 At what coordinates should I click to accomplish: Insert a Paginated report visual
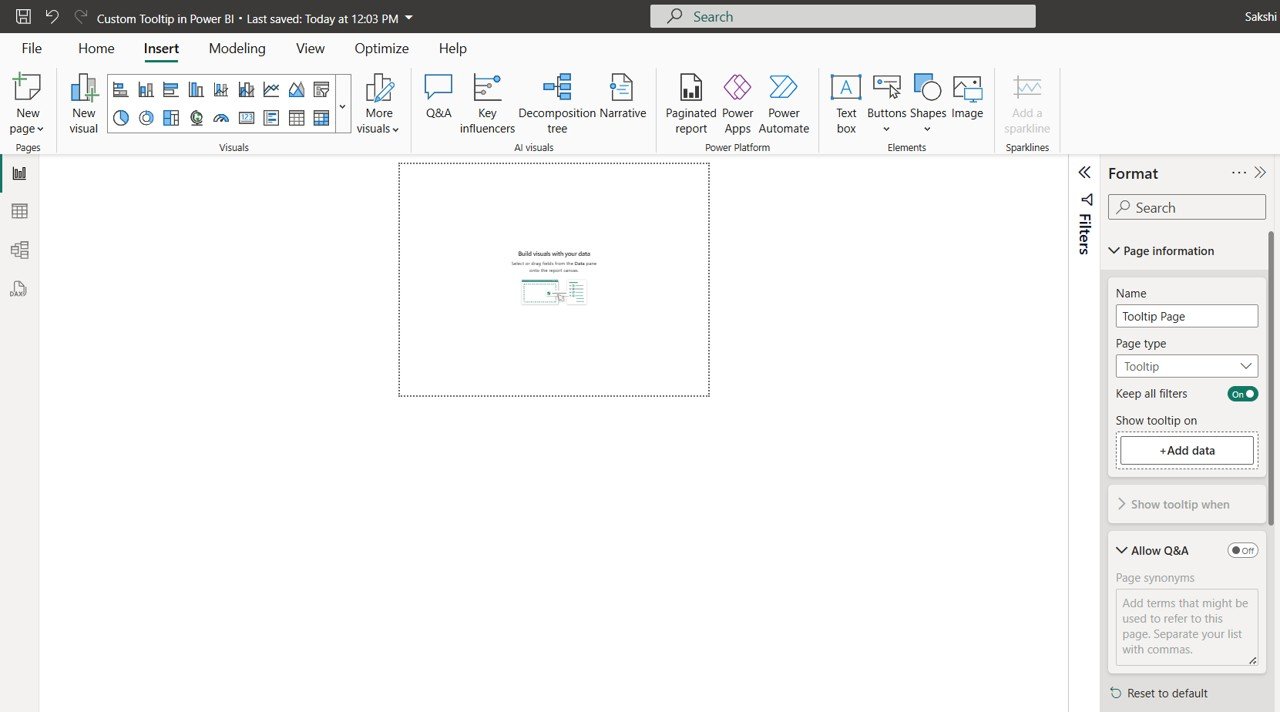(x=691, y=104)
